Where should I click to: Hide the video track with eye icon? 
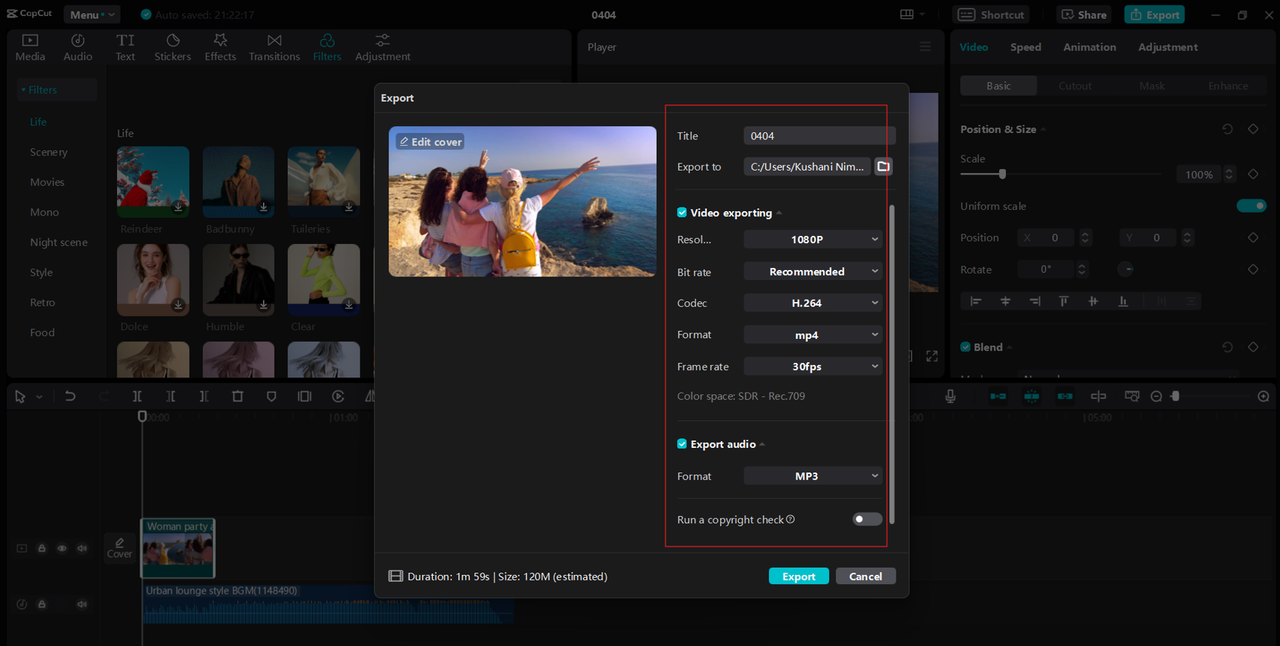(x=62, y=548)
